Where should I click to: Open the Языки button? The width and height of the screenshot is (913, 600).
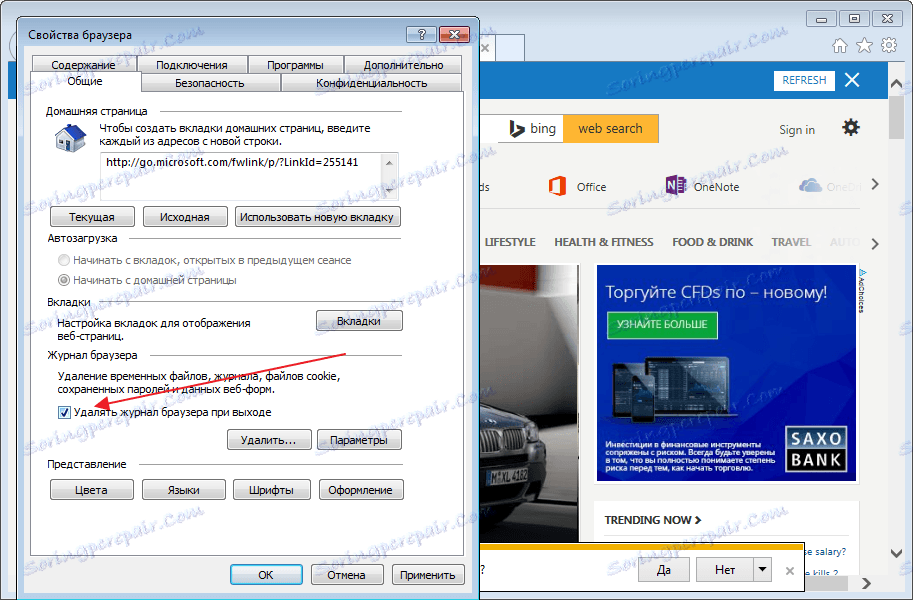click(183, 490)
